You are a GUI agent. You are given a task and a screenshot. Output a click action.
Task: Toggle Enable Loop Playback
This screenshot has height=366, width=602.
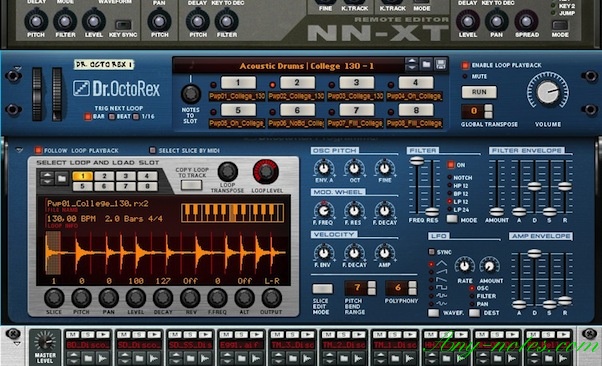click(x=465, y=65)
